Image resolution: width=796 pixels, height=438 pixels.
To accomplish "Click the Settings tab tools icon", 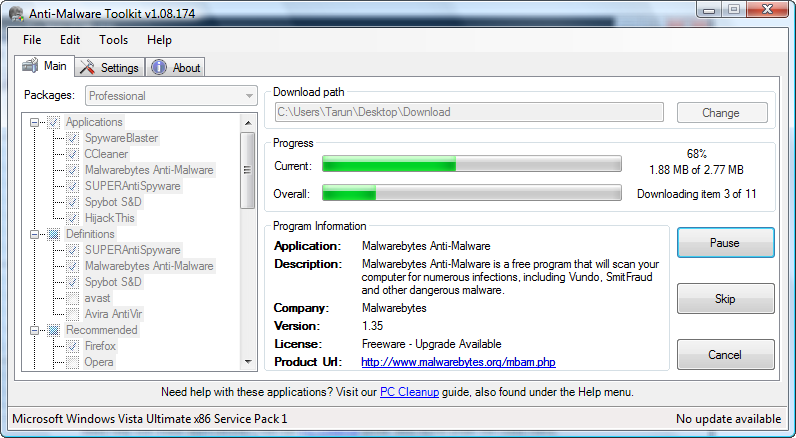I will coord(88,67).
